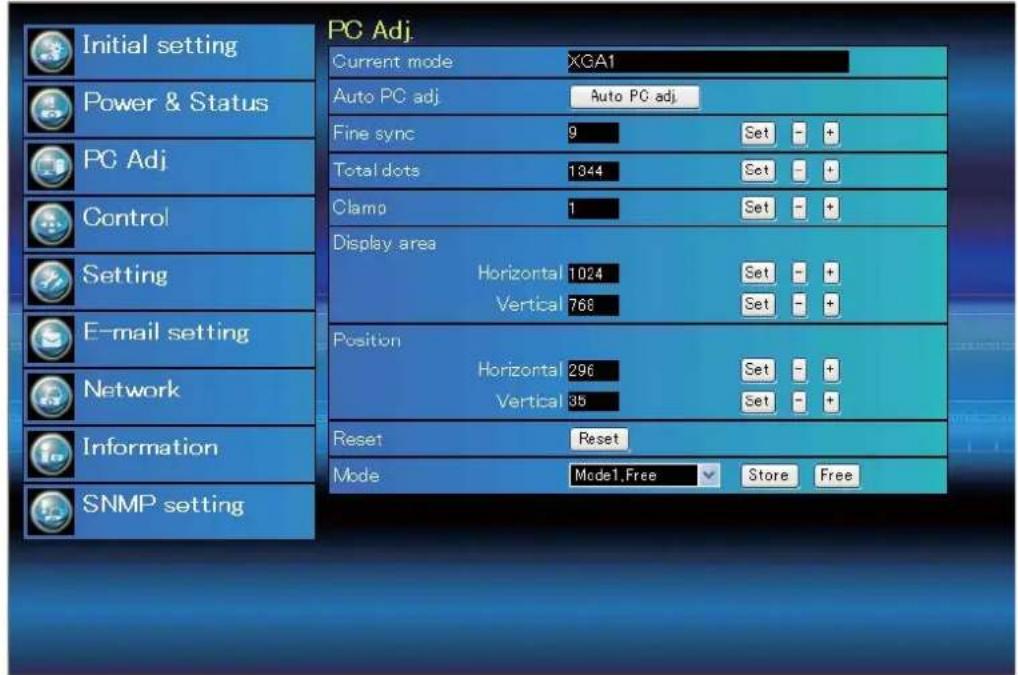Click Set for Fine sync
Image resolution: width=1018 pixels, height=675 pixels.
[758, 134]
